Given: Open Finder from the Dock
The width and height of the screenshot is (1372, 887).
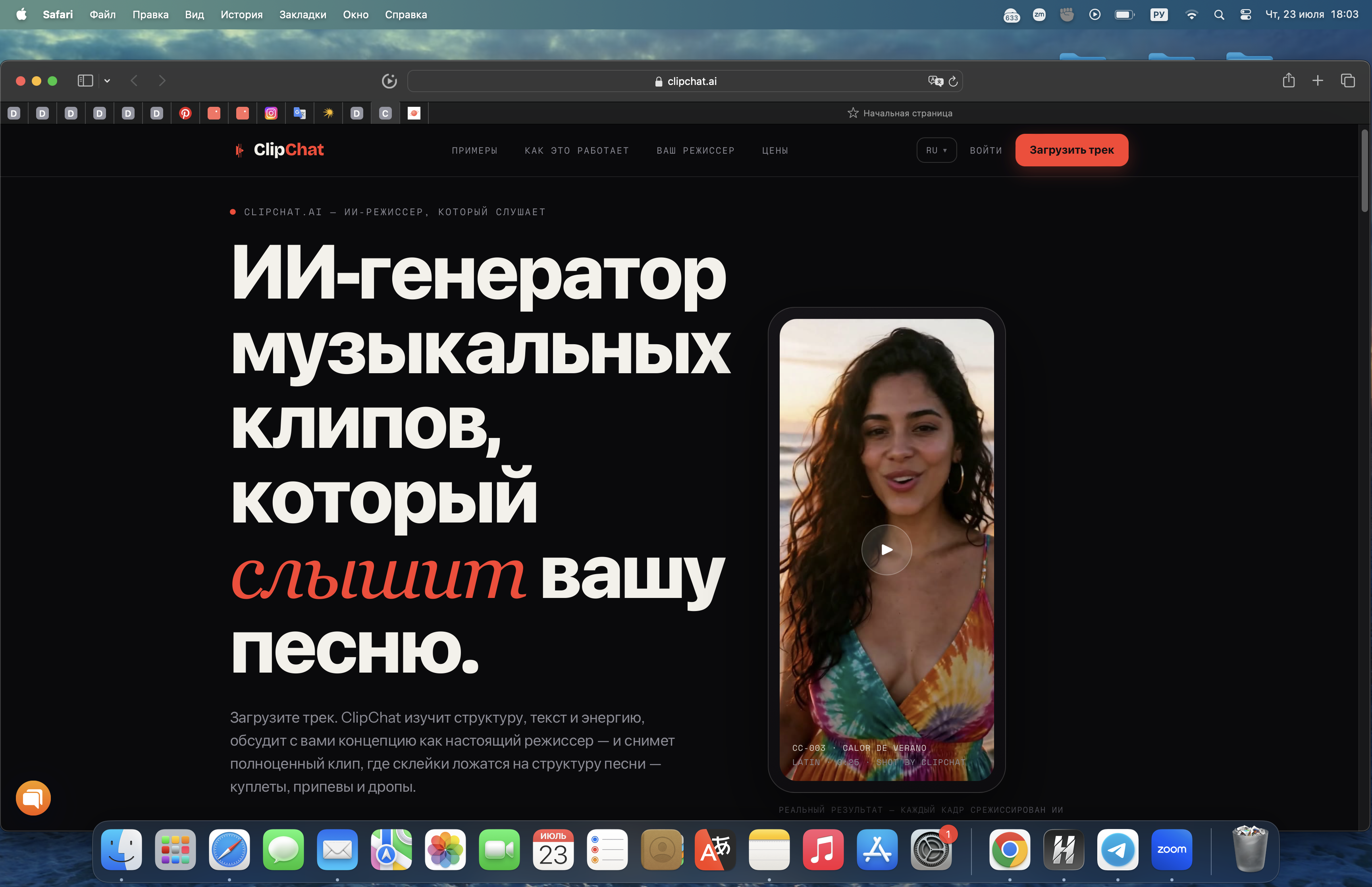Looking at the screenshot, I should (121, 850).
